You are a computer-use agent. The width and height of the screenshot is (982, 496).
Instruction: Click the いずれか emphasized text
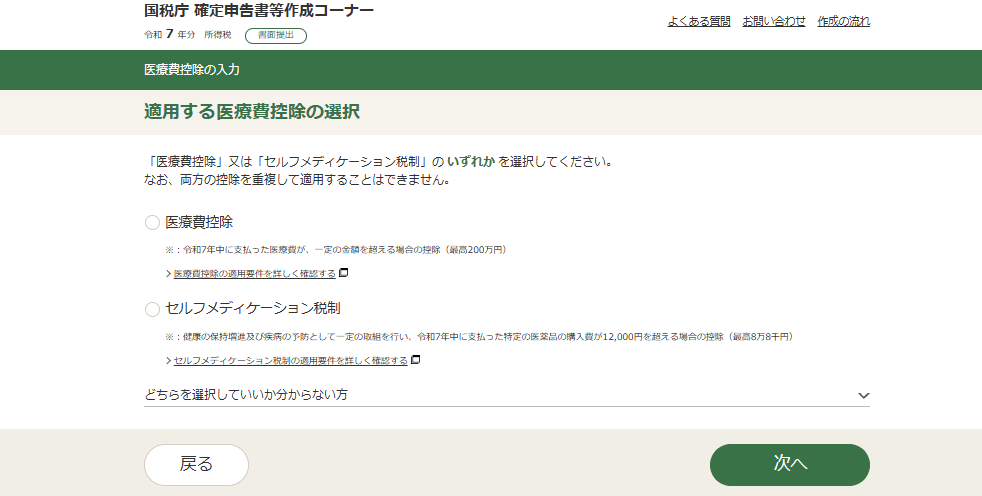(x=471, y=162)
